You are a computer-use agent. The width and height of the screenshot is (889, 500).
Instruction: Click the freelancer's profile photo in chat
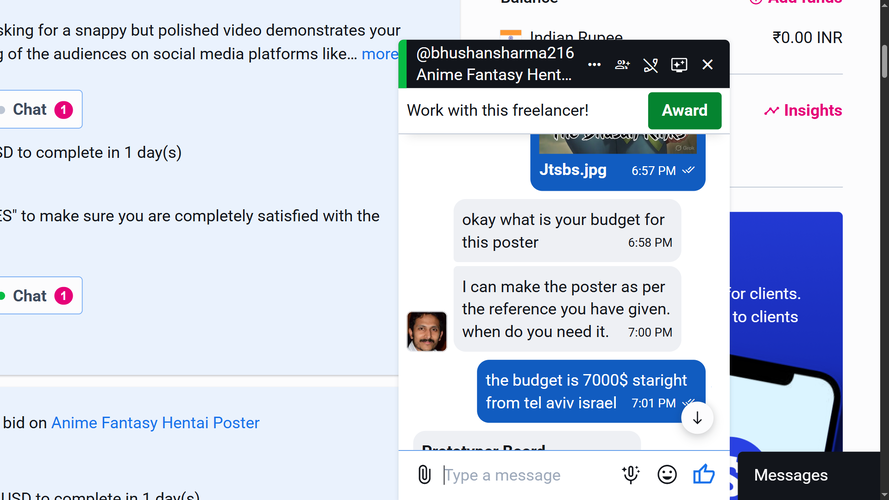click(426, 331)
